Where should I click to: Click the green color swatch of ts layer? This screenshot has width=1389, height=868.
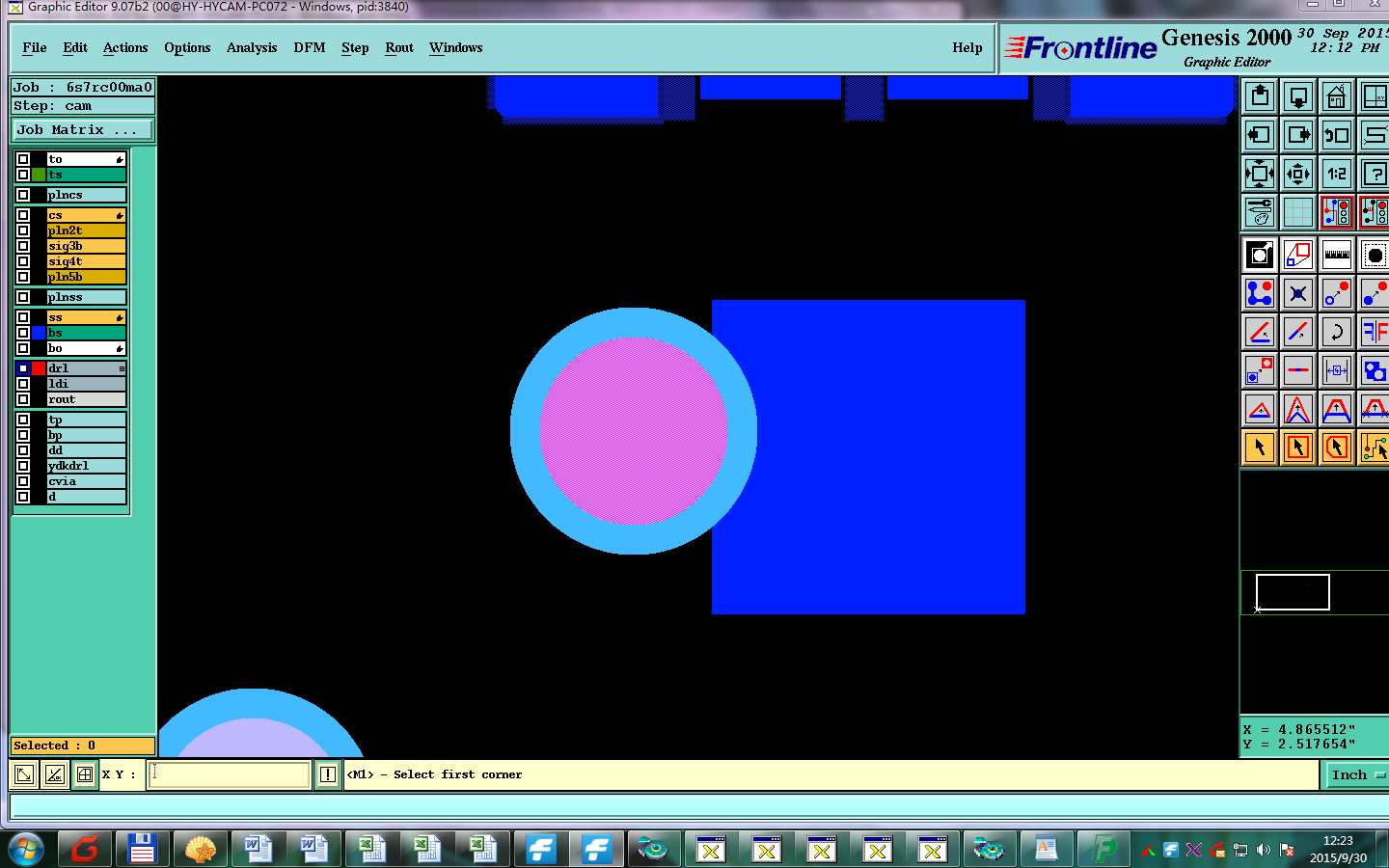39,175
